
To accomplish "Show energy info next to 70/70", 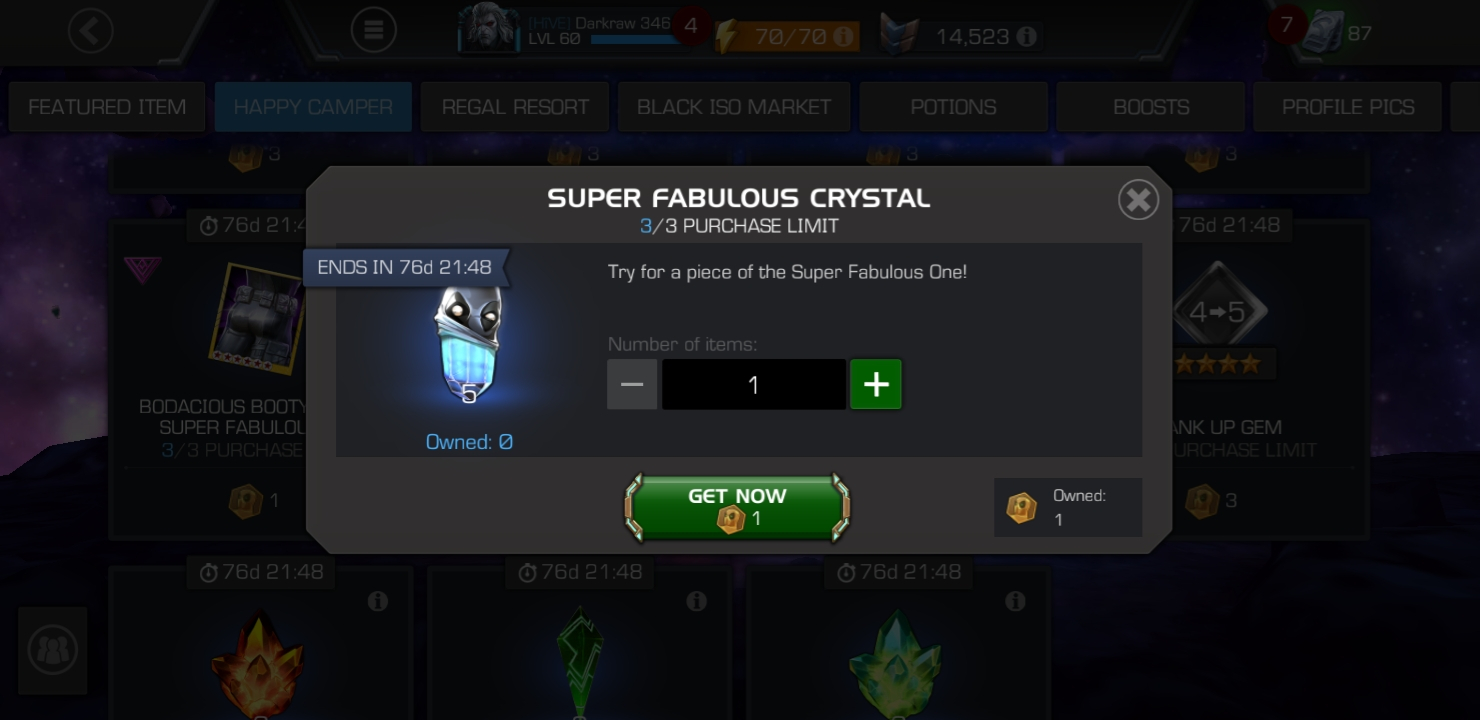I will (843, 37).
